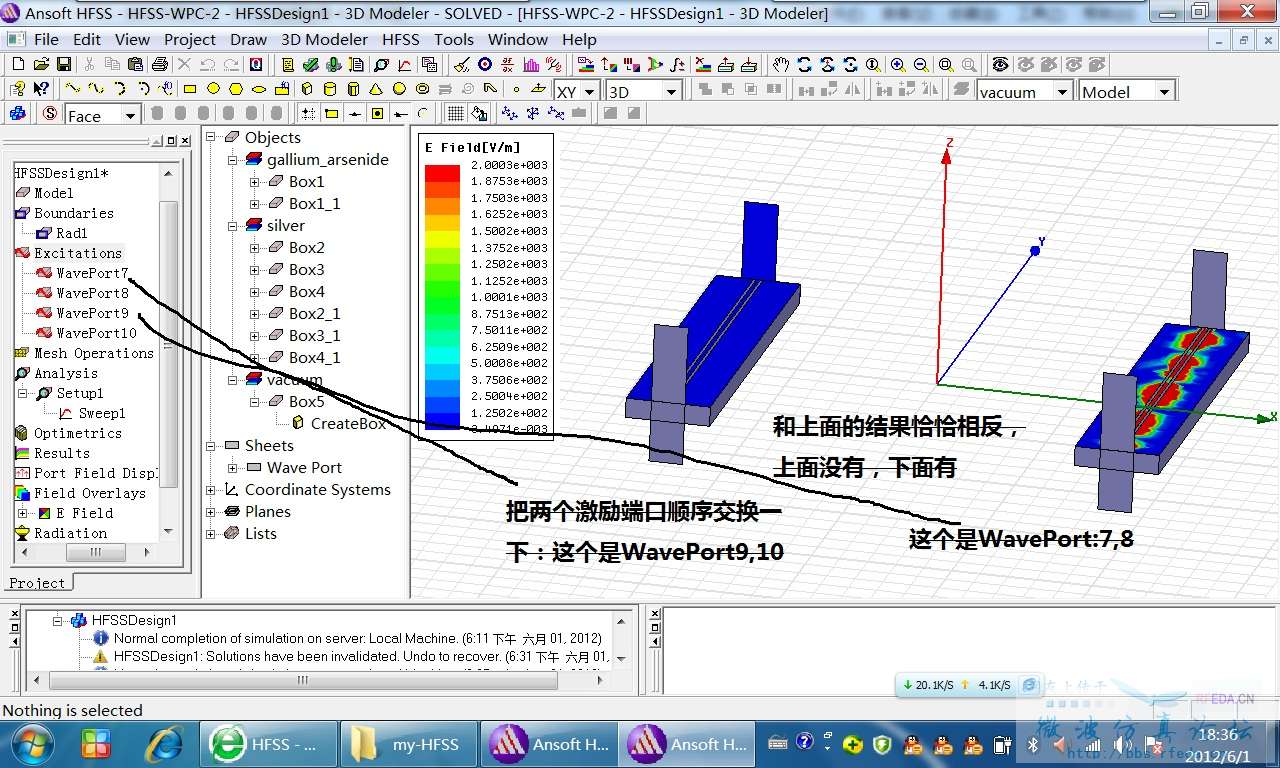This screenshot has height=768, width=1280.
Task: Collapse the gallium_arsenide group
Action: click(233, 160)
